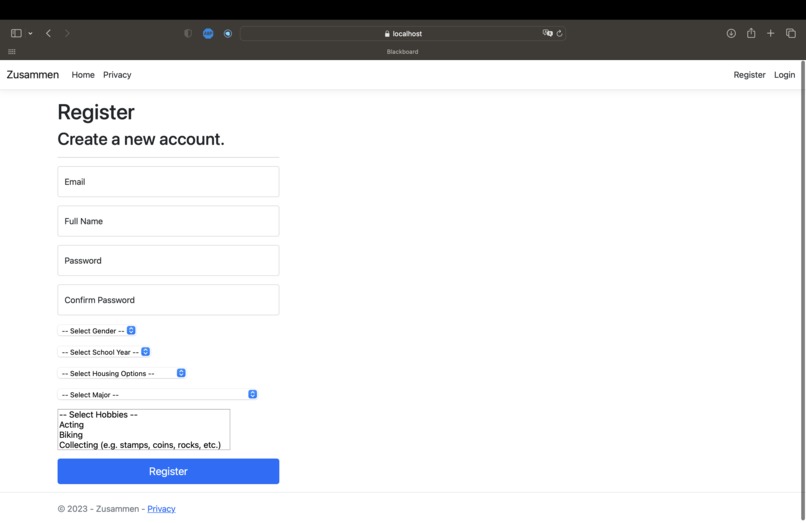
Task: Open the favorites grid icon
Action: (x=12, y=51)
